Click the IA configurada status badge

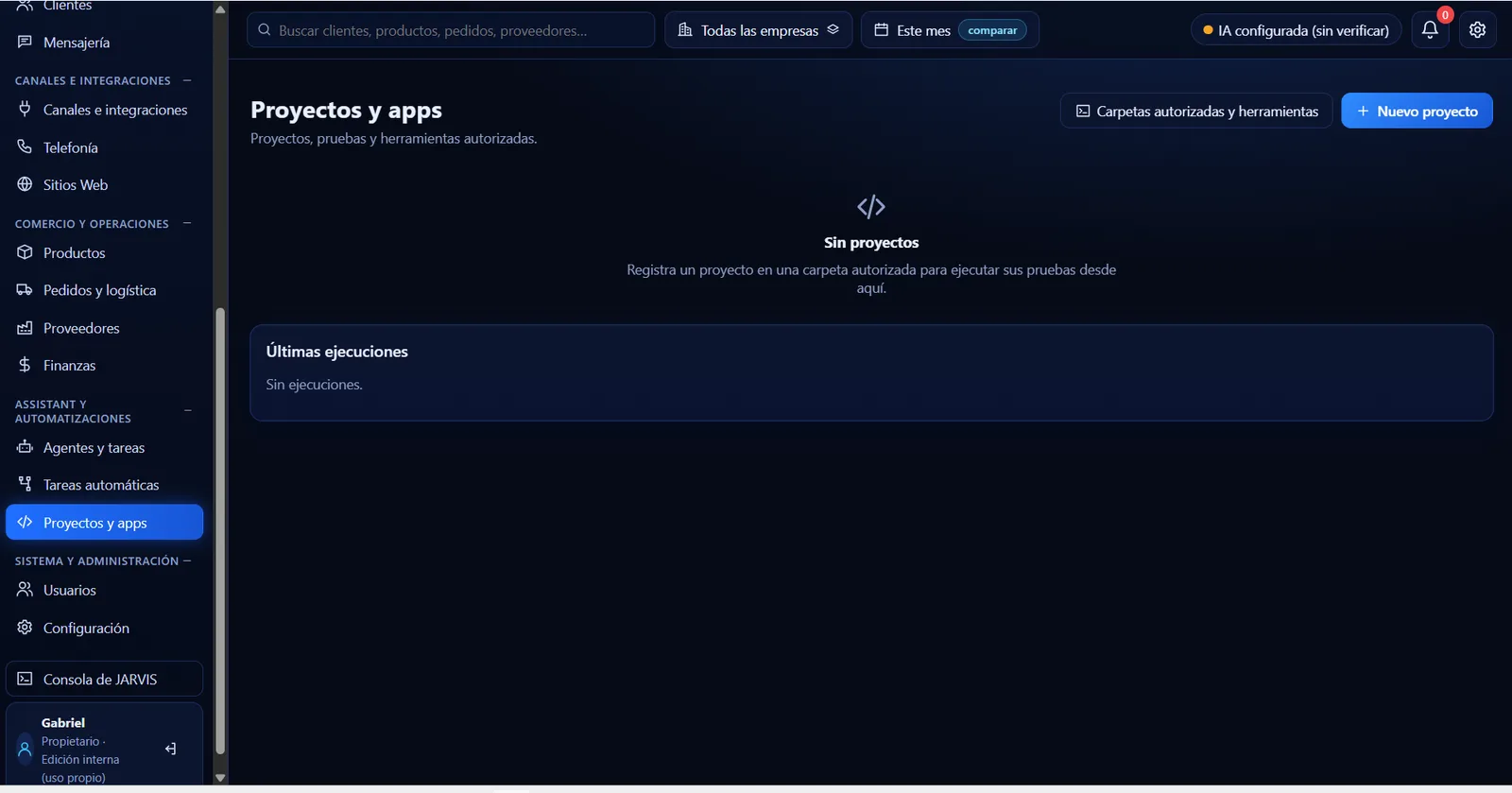(1296, 30)
